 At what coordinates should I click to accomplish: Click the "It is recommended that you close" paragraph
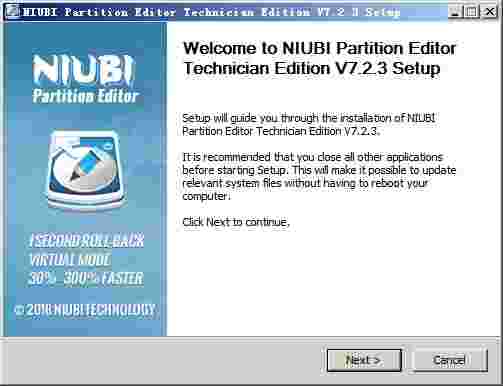click(319, 177)
